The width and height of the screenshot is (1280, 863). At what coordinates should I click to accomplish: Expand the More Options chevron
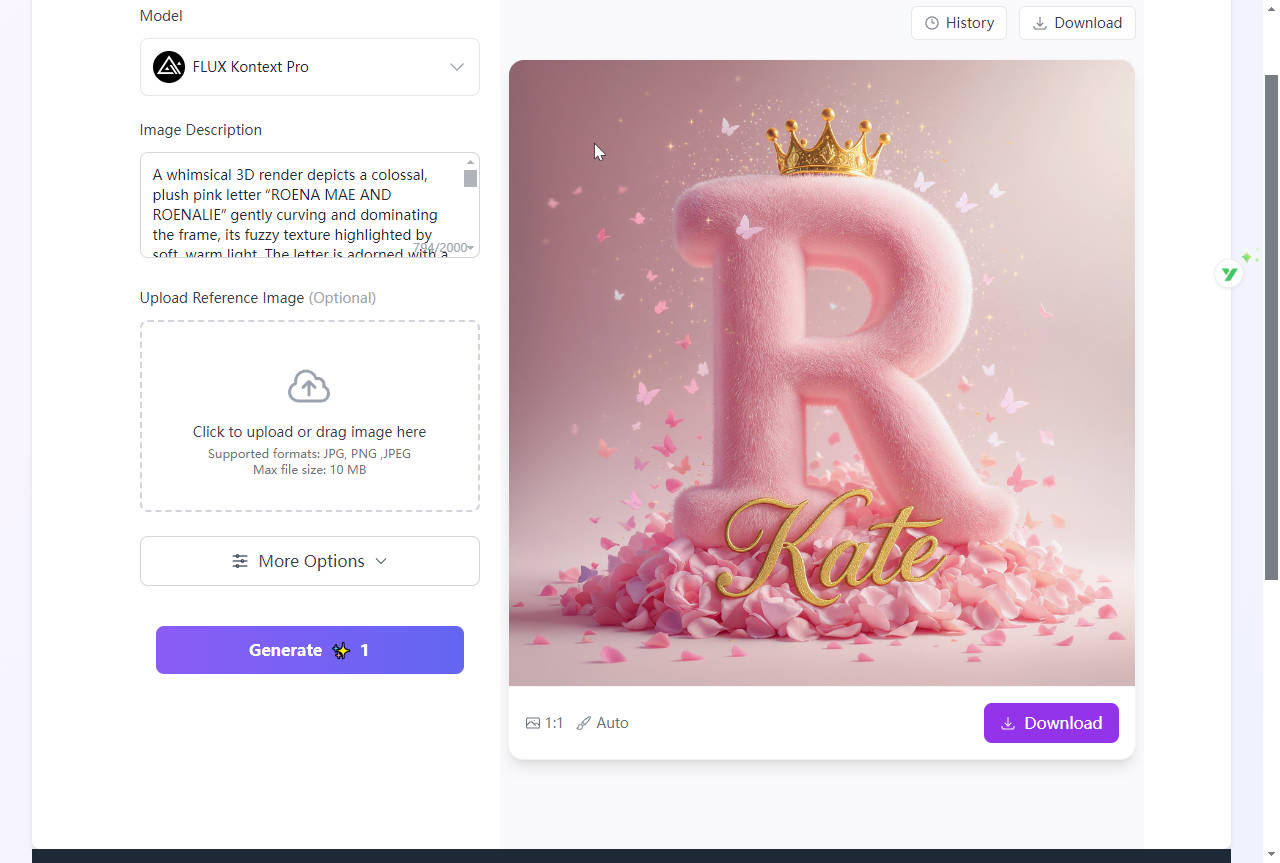(381, 561)
